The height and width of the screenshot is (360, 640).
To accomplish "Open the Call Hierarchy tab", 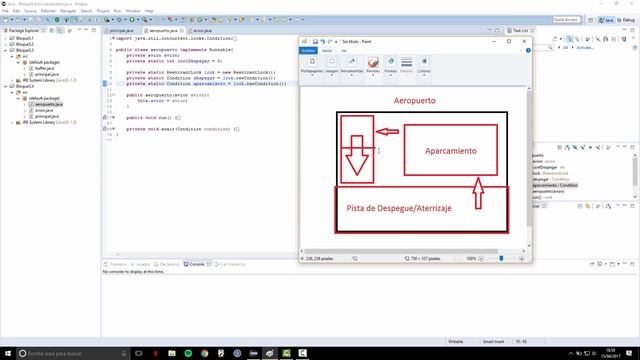I will pyautogui.click(x=231, y=264).
